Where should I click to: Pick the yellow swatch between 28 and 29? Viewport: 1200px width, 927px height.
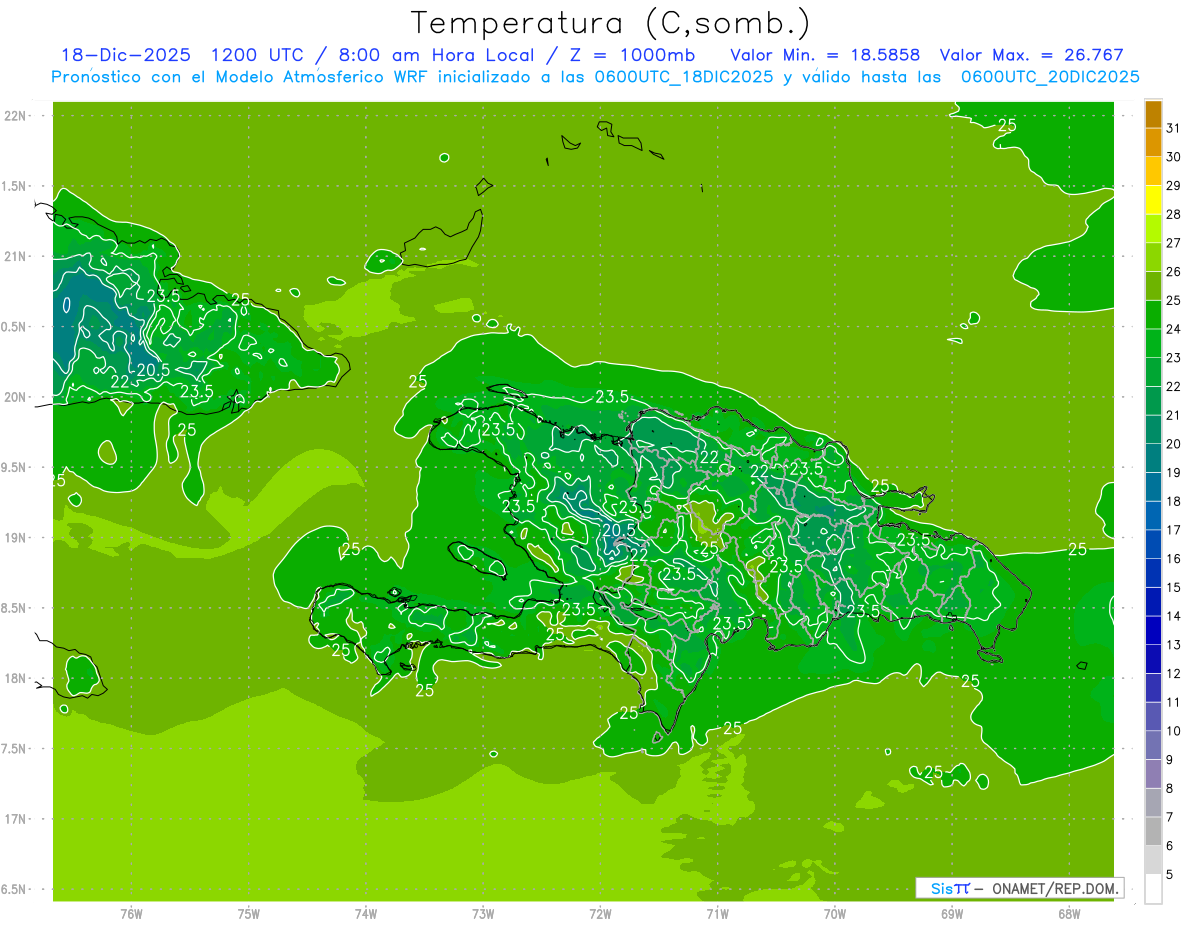point(1153,200)
